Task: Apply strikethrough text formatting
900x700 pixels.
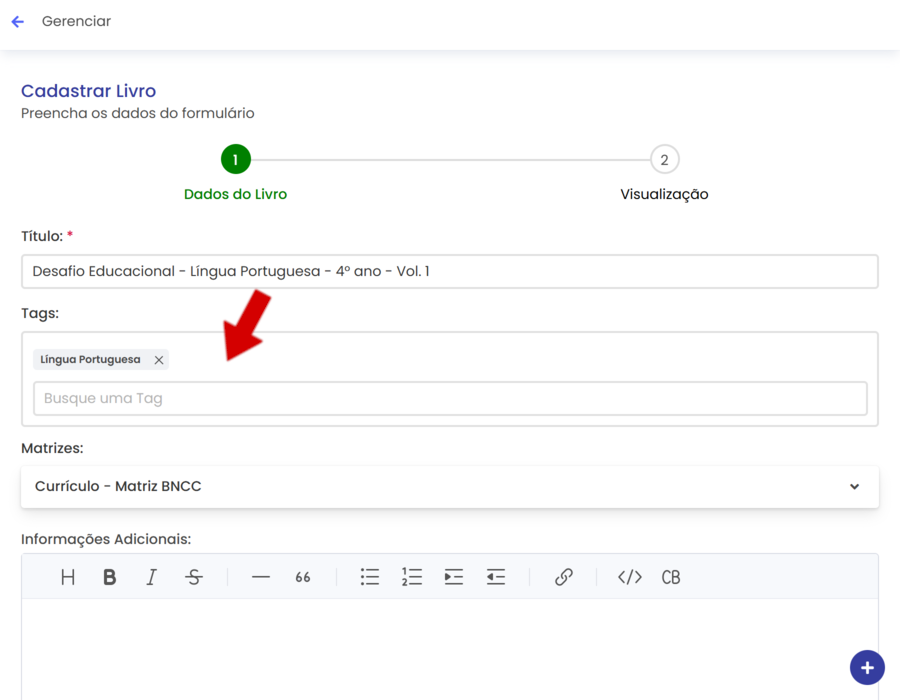Action: [194, 577]
